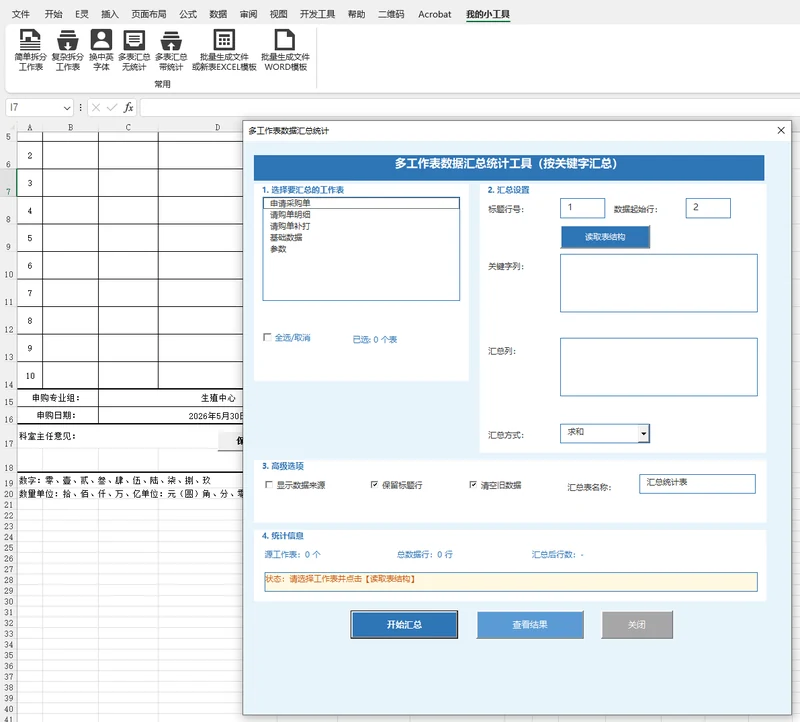Switch to the 开发工具 tab
The width and height of the screenshot is (800, 722).
[317, 14]
